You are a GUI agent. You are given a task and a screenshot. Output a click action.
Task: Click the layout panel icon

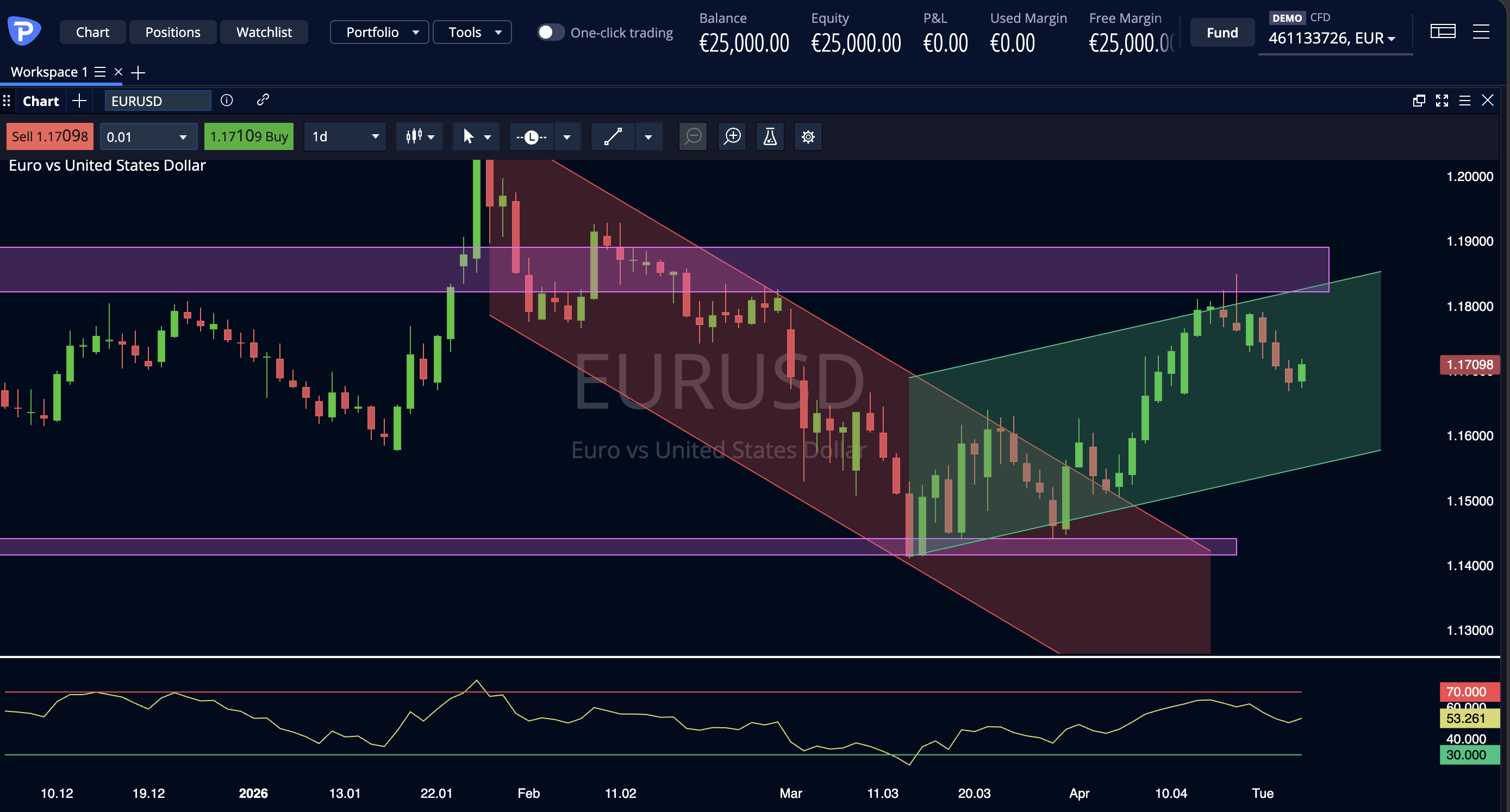[x=1443, y=32]
